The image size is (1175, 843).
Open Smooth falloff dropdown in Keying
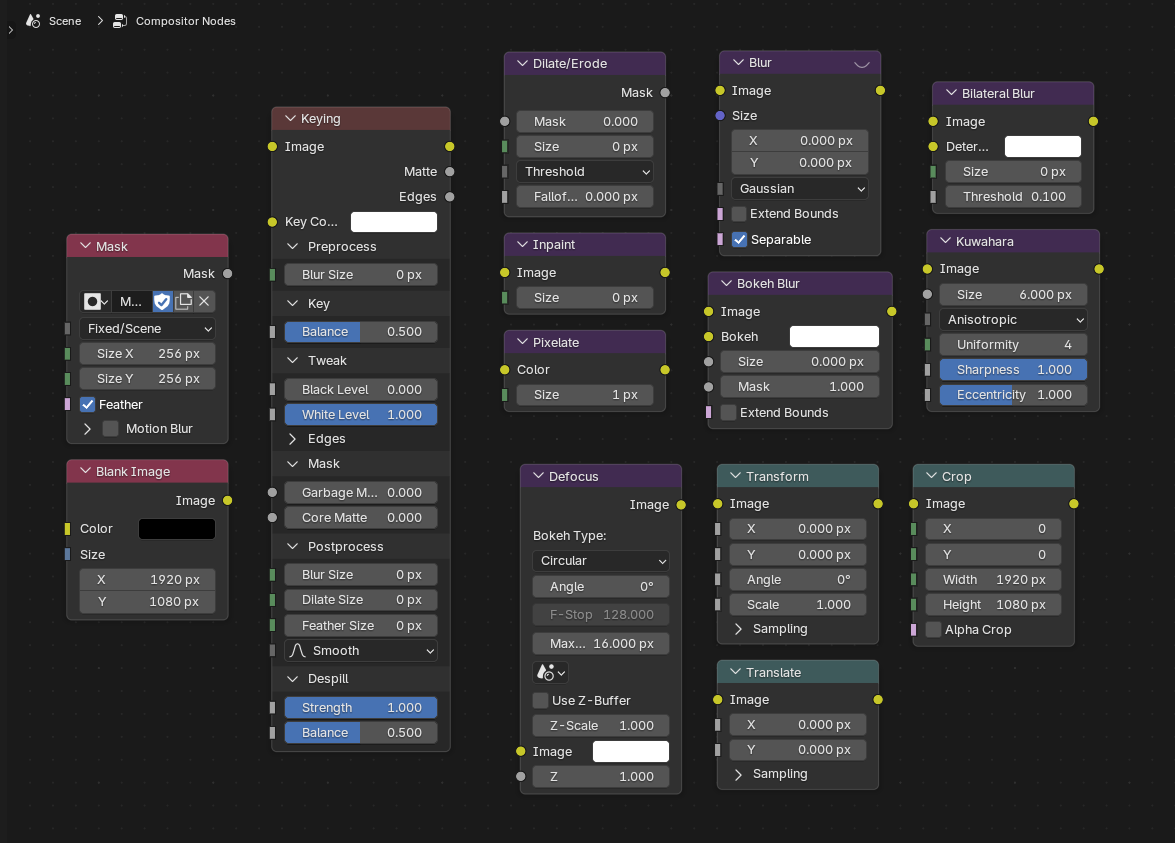360,650
